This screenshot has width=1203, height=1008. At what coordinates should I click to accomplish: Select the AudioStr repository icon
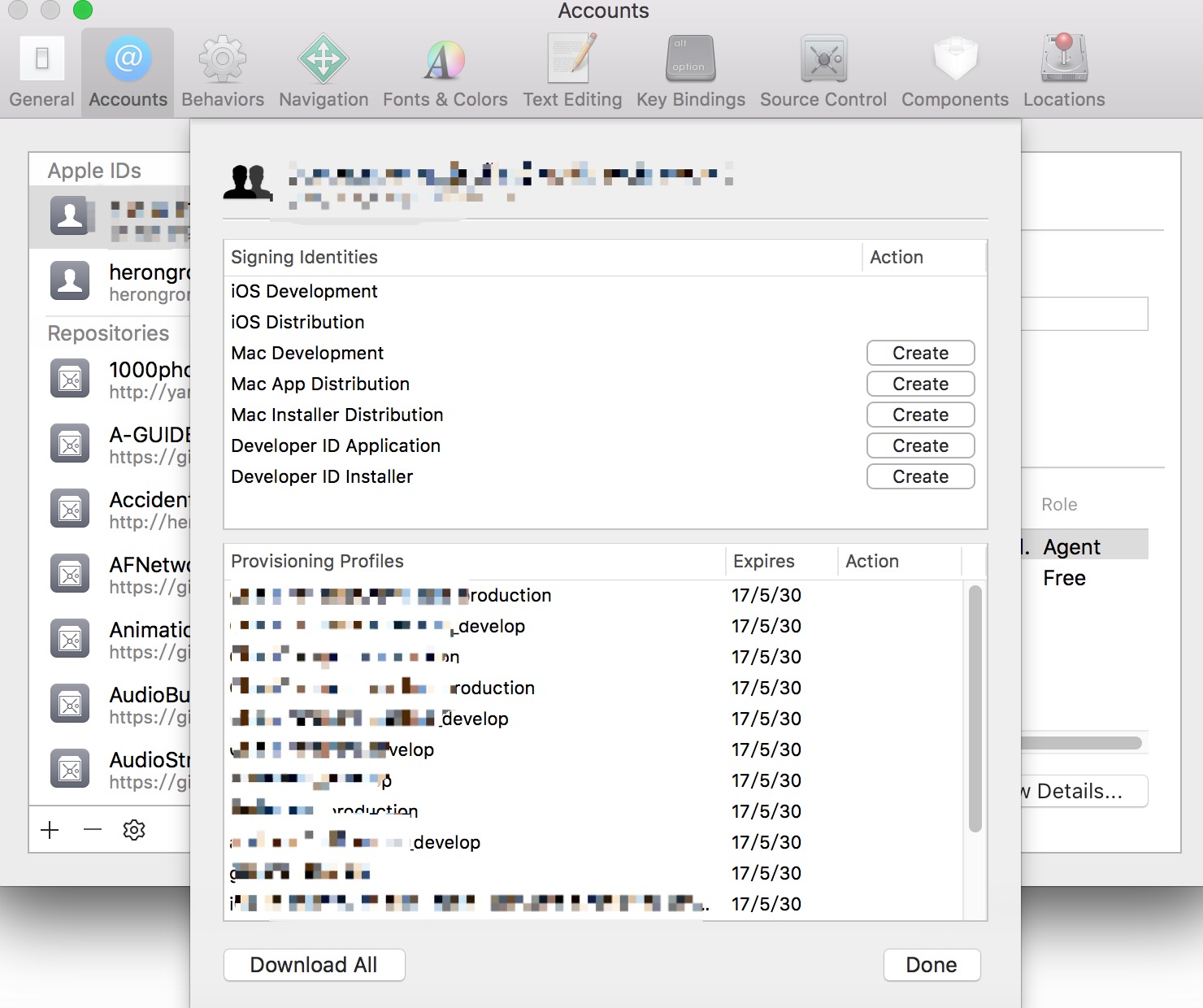tap(70, 769)
